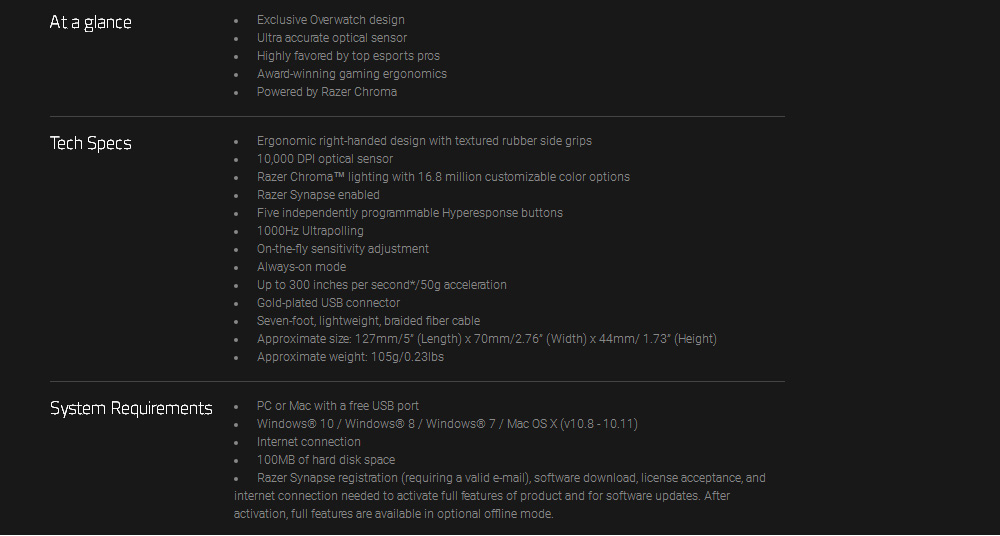The image size is (1000, 536).
Task: Click the "10,000 DPI optical sensor" spec
Action: click(x=324, y=159)
